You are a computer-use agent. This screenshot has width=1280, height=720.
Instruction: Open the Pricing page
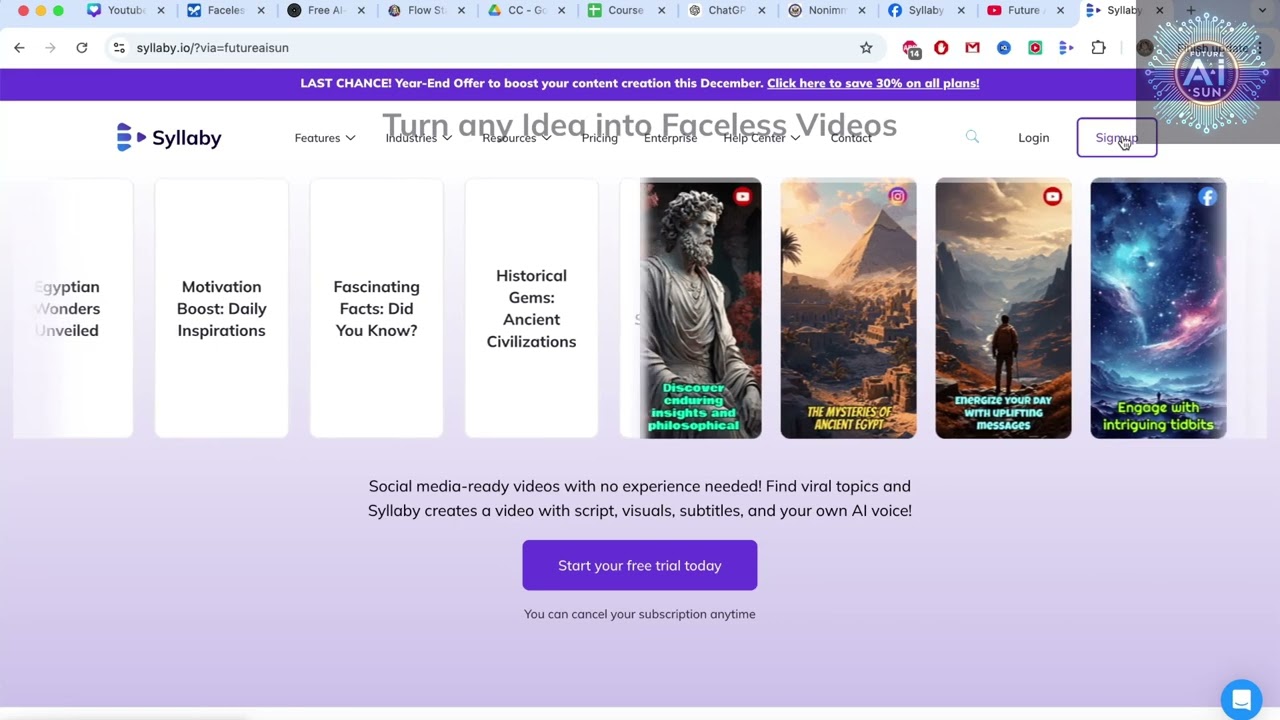tap(600, 138)
